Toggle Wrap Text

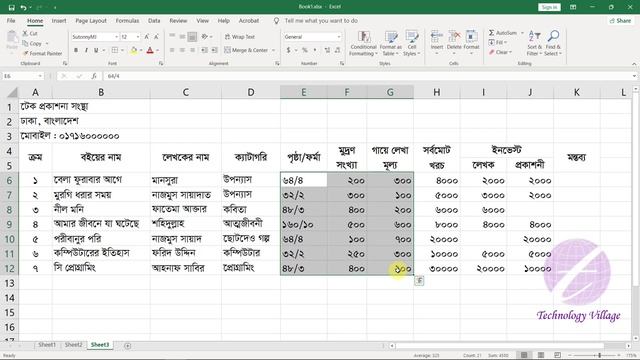[x=240, y=37]
